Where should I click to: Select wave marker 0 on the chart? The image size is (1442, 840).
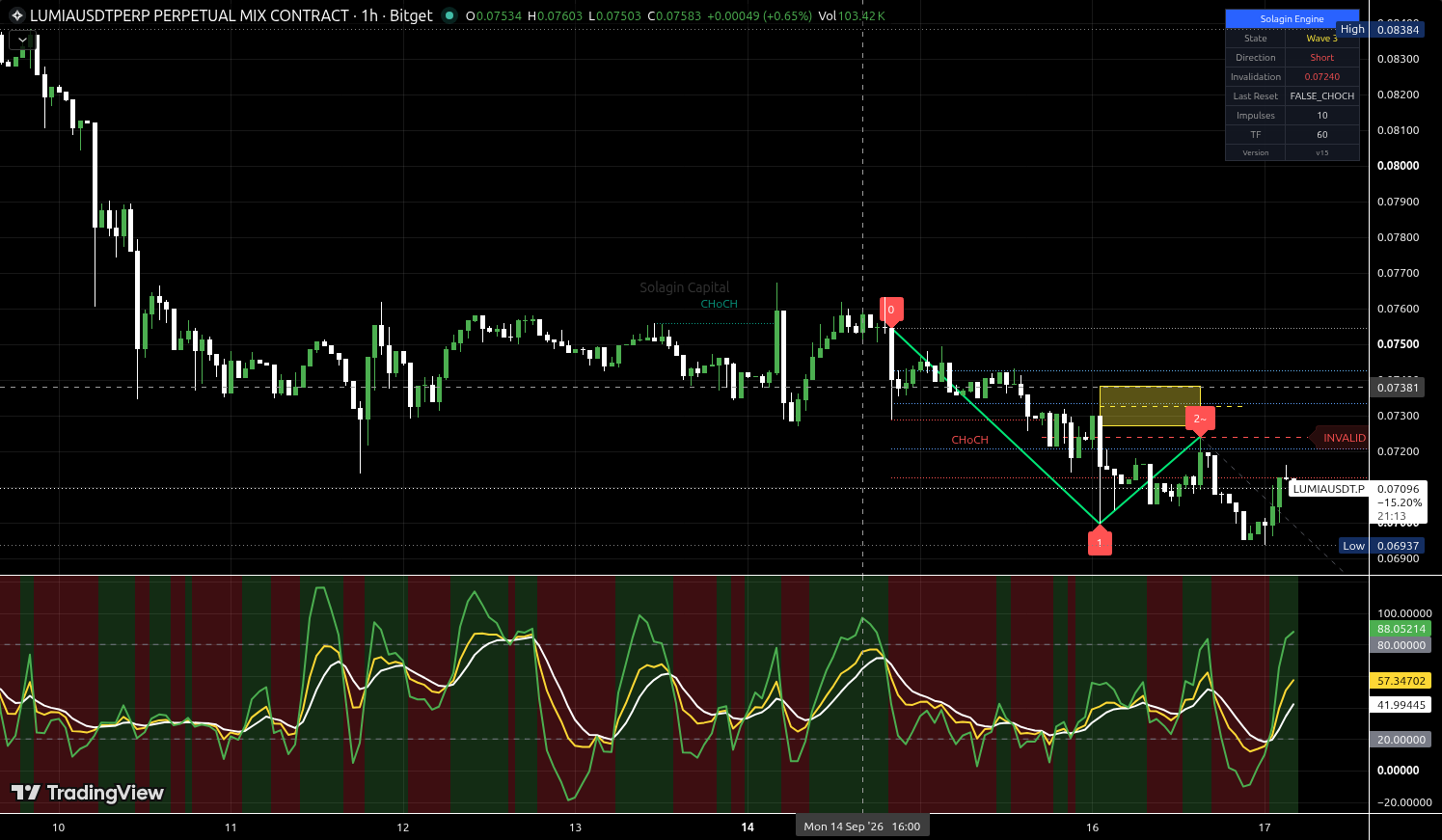click(x=891, y=311)
